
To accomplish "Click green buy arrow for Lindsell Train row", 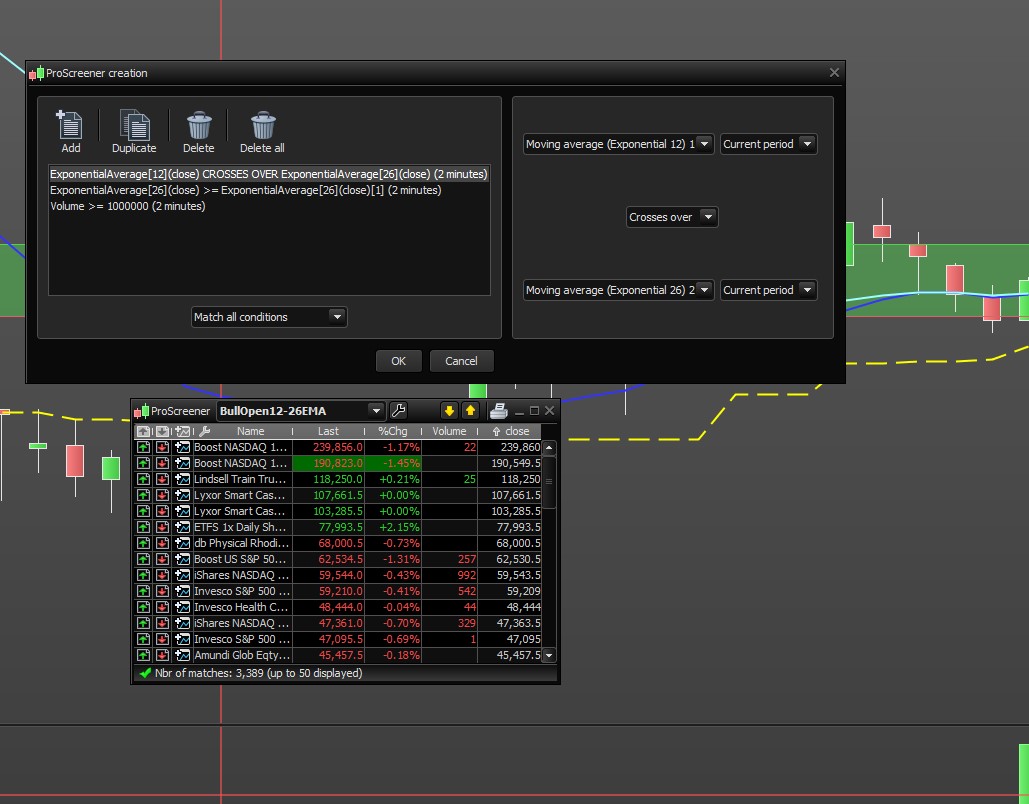I will point(143,479).
